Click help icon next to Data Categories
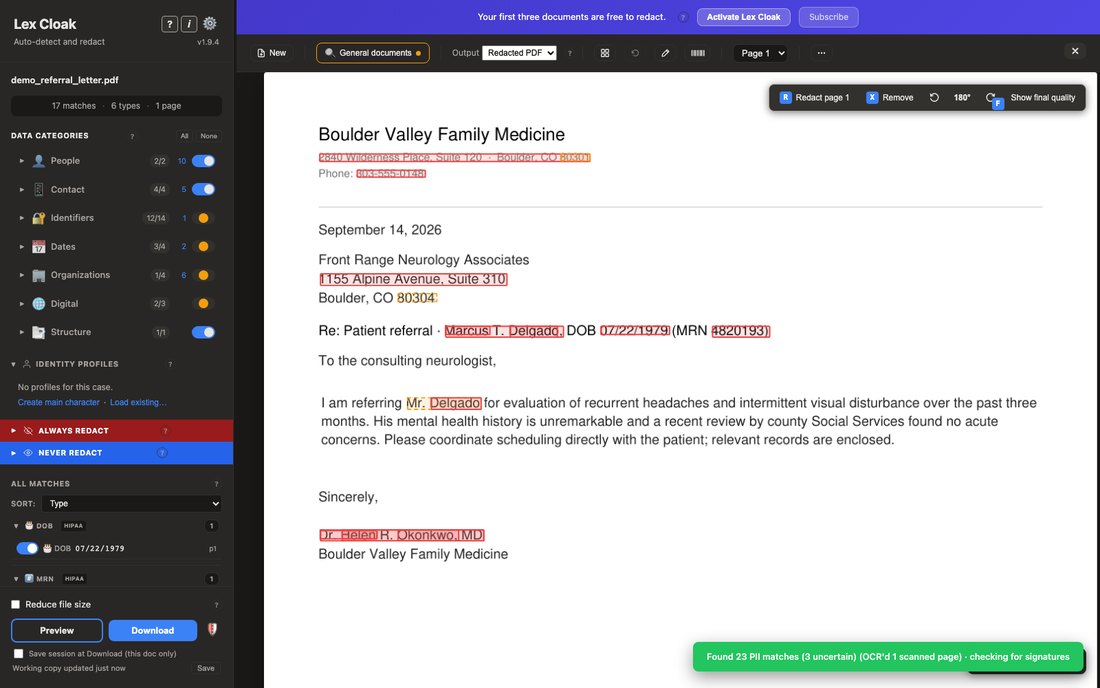Image resolution: width=1100 pixels, height=688 pixels. [x=132, y=136]
